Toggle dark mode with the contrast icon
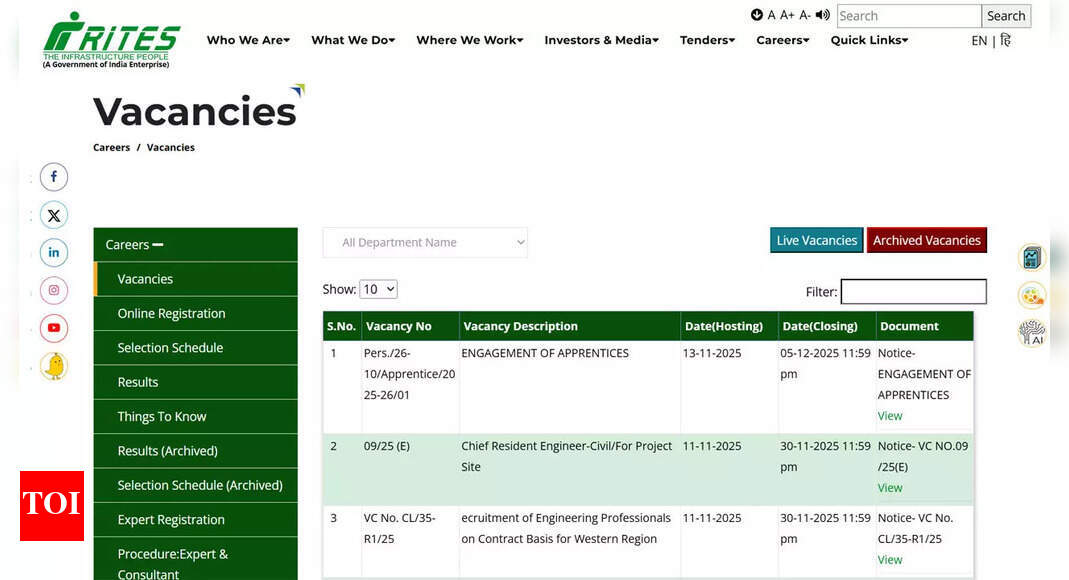The height and width of the screenshot is (580, 1069). 757,14
